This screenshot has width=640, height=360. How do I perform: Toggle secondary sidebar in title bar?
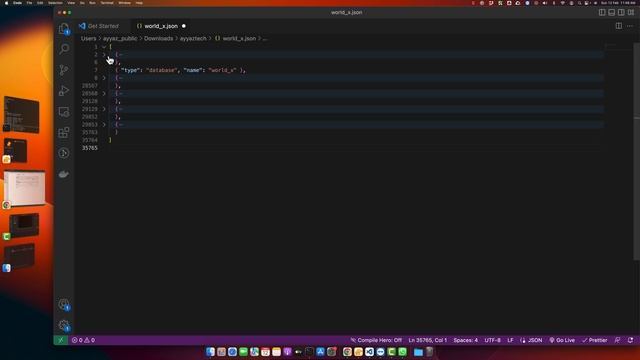(x=621, y=12)
